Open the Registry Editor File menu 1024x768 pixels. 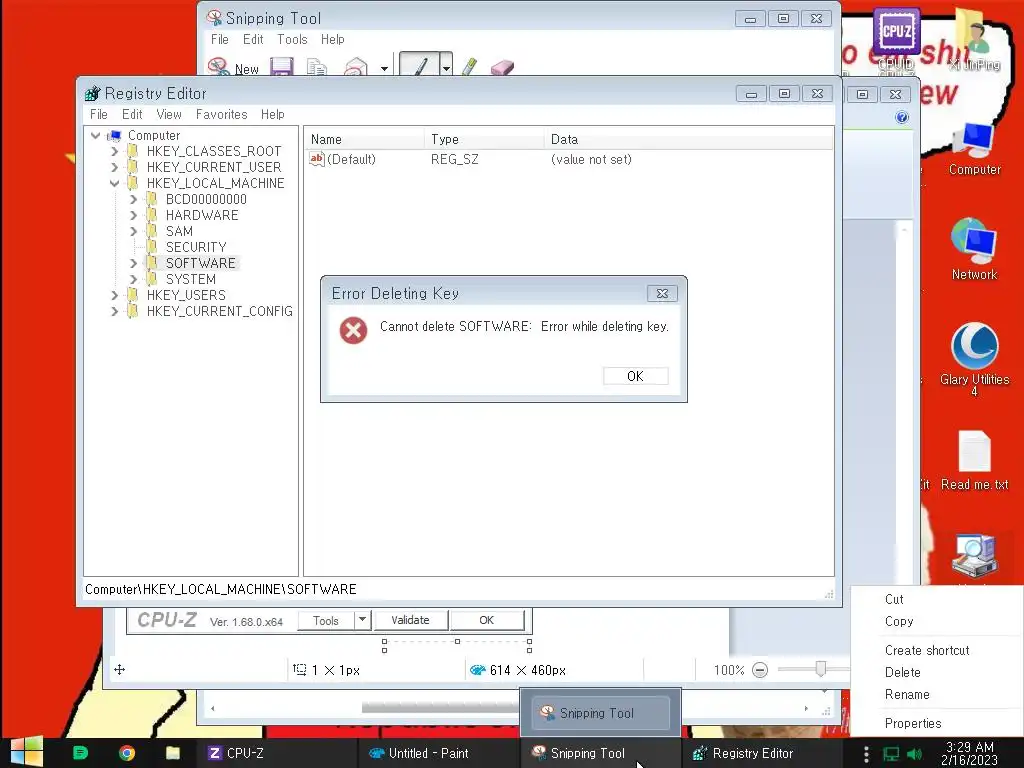click(99, 114)
